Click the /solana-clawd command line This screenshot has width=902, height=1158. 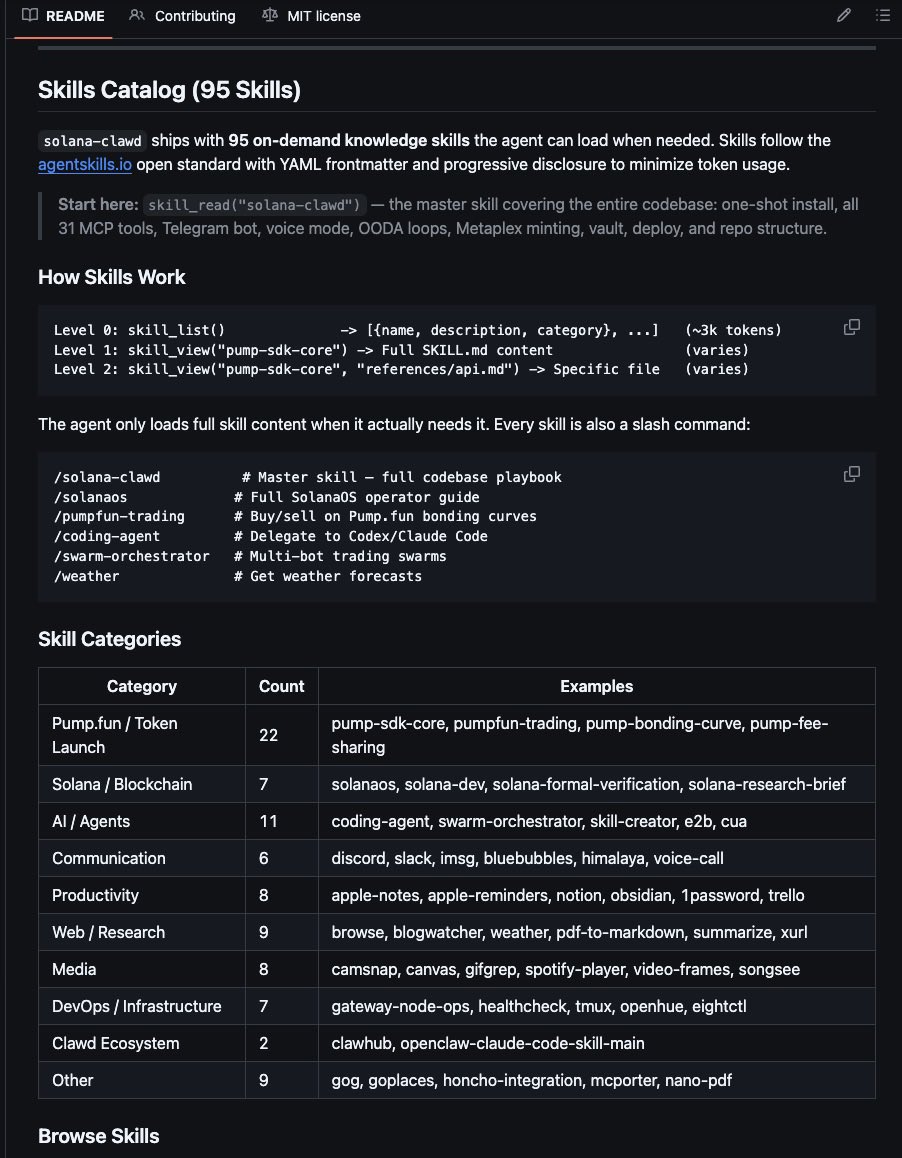tap(307, 477)
